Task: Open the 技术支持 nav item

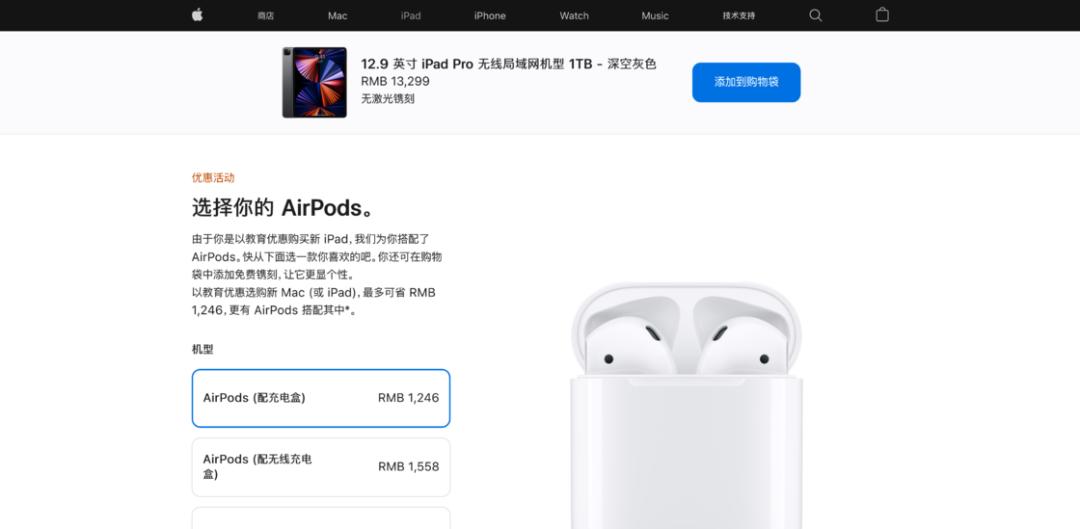Action: pyautogui.click(x=738, y=15)
